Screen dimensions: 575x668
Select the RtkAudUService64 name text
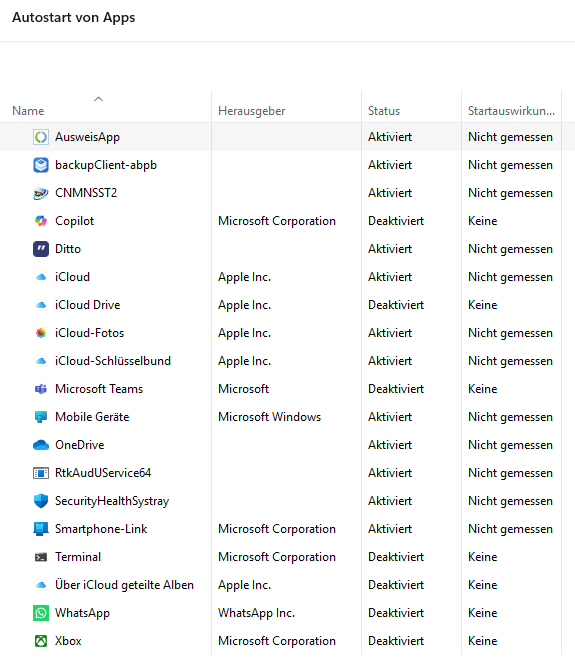point(103,473)
